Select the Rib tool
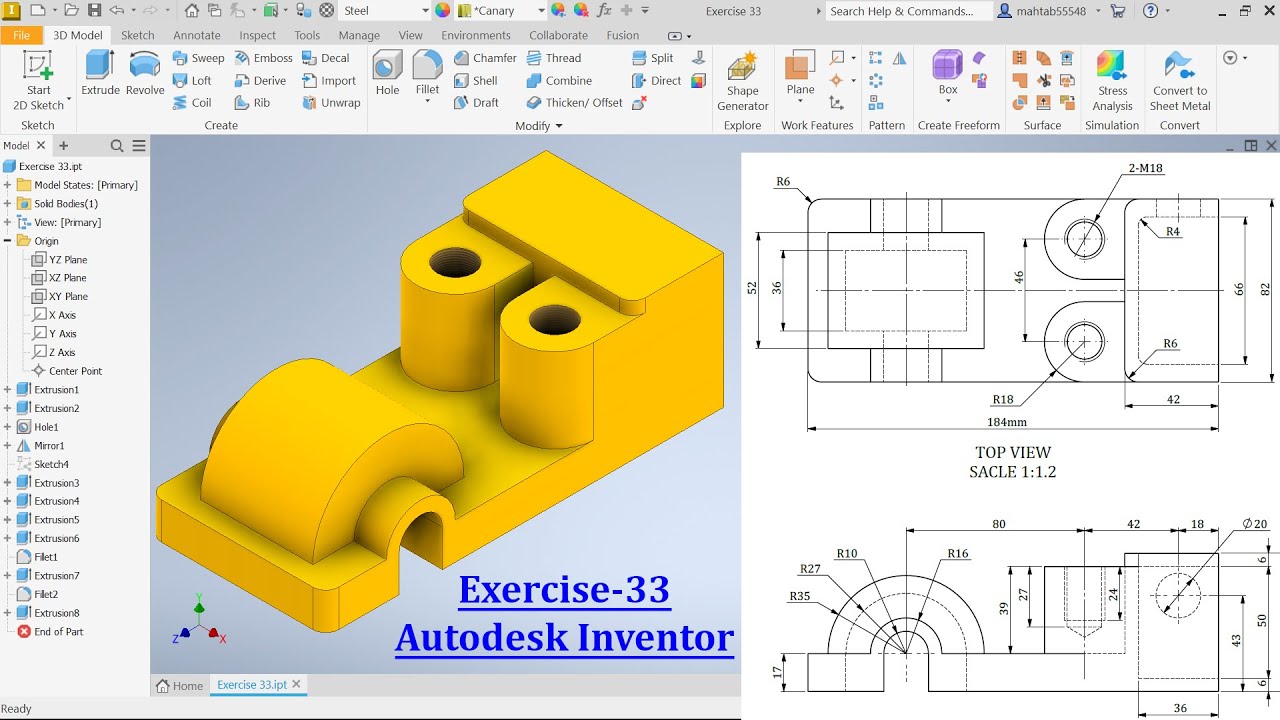 [252, 102]
